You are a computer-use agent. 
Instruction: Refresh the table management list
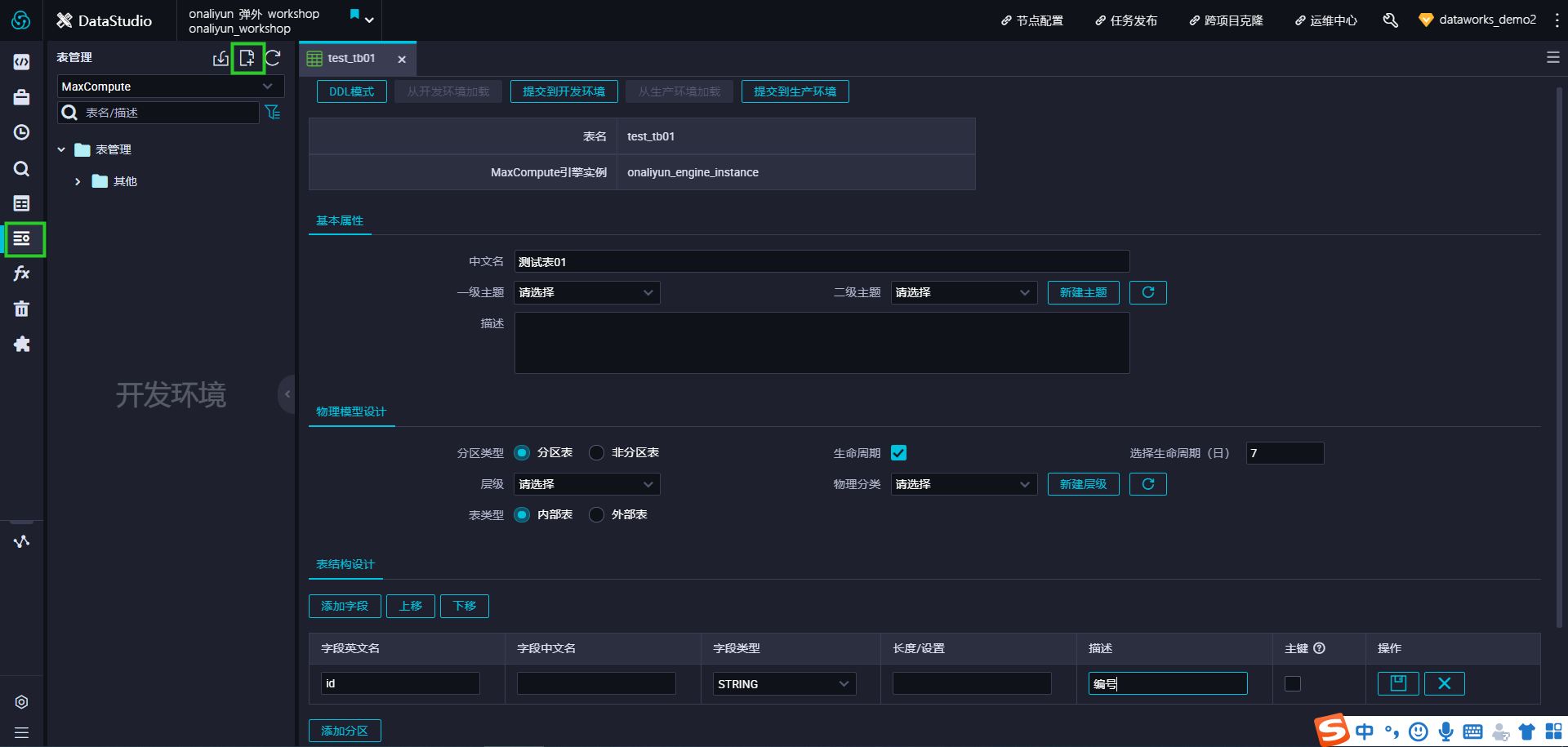pyautogui.click(x=273, y=58)
